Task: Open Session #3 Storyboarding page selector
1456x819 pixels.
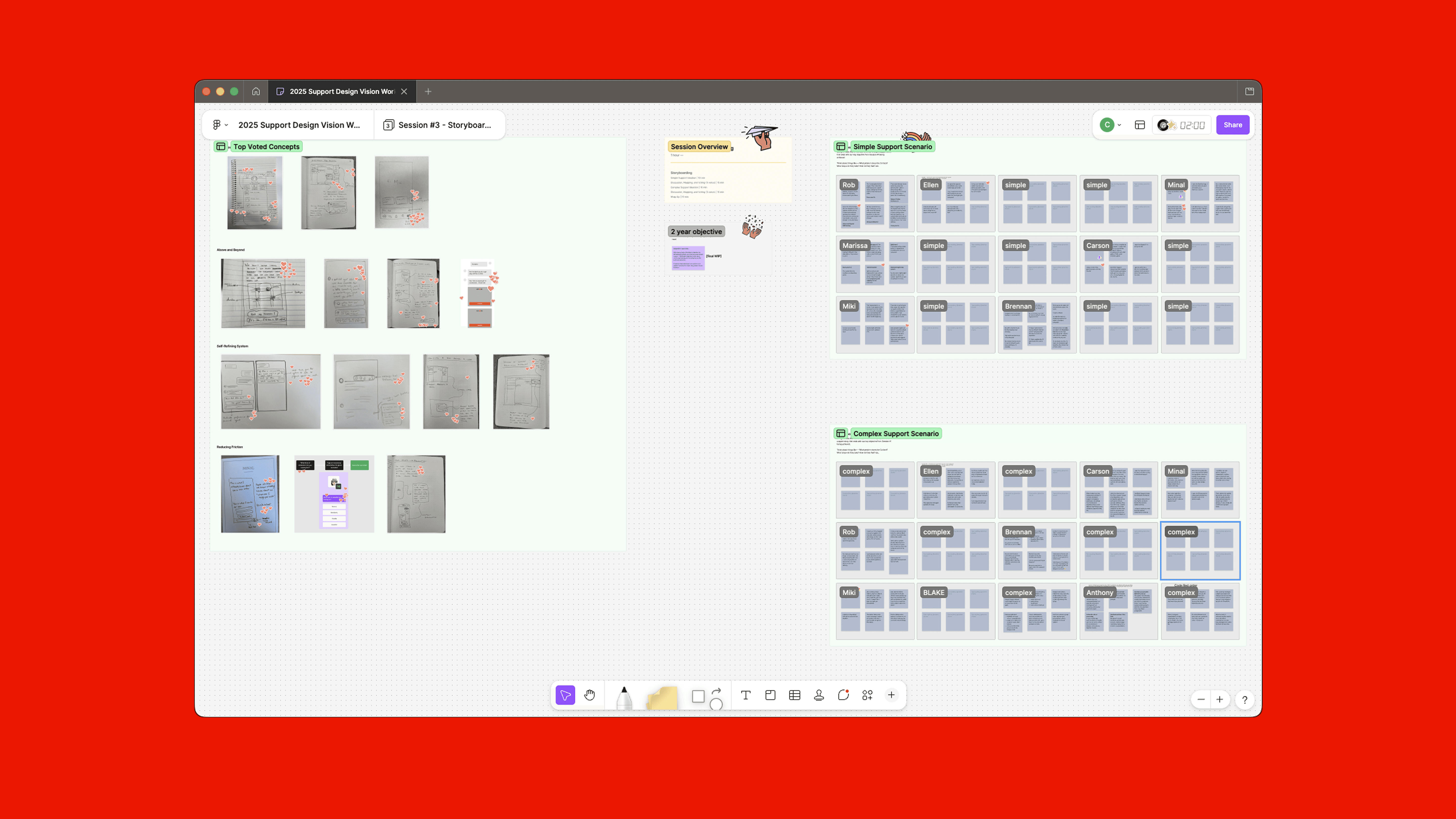Action: [x=438, y=125]
